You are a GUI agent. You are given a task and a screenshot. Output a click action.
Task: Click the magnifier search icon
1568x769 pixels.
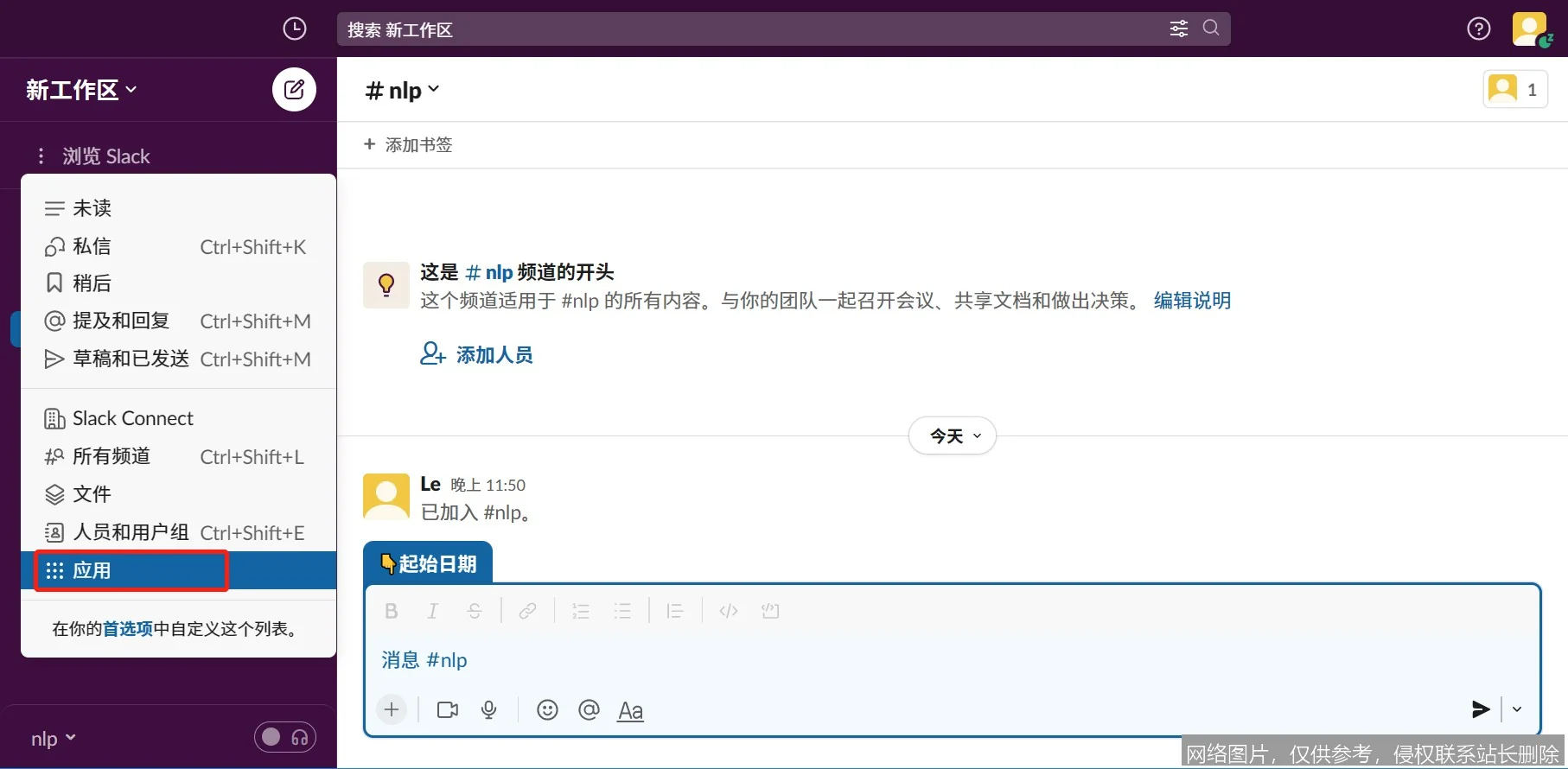tap(1211, 28)
